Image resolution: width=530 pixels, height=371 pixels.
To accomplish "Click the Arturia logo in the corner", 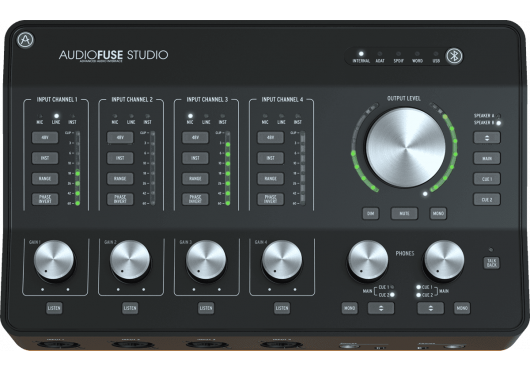I will [25, 40].
